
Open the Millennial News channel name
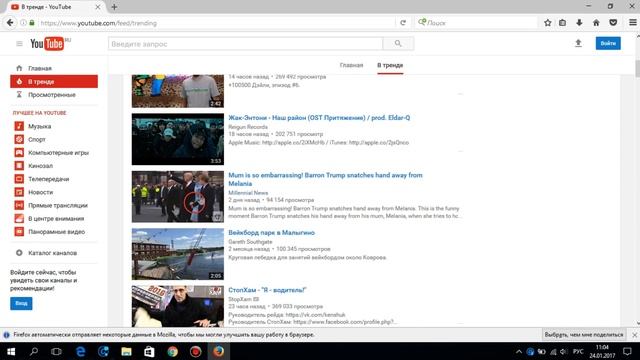[x=248, y=193]
